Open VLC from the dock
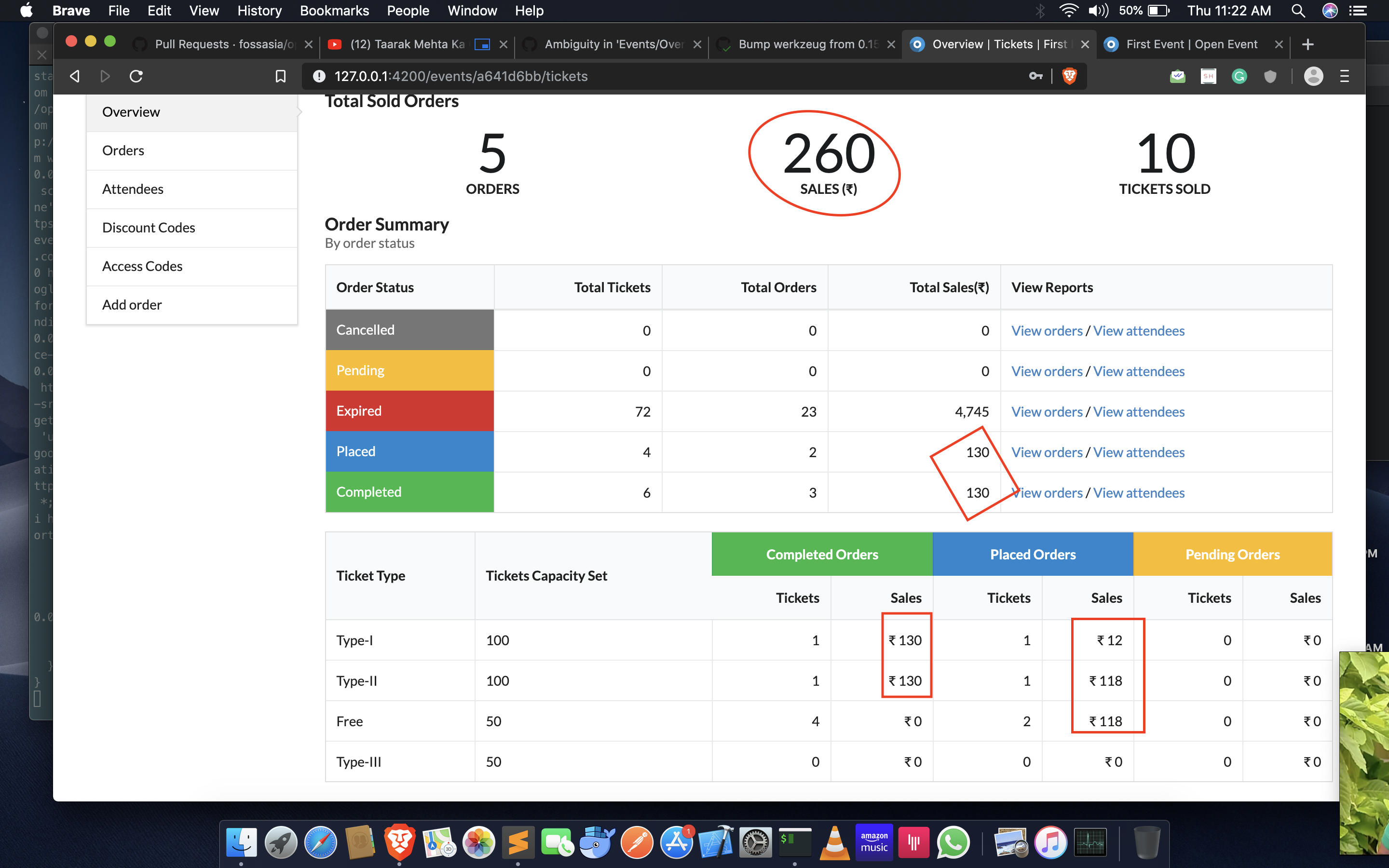This screenshot has height=868, width=1389. point(834,843)
